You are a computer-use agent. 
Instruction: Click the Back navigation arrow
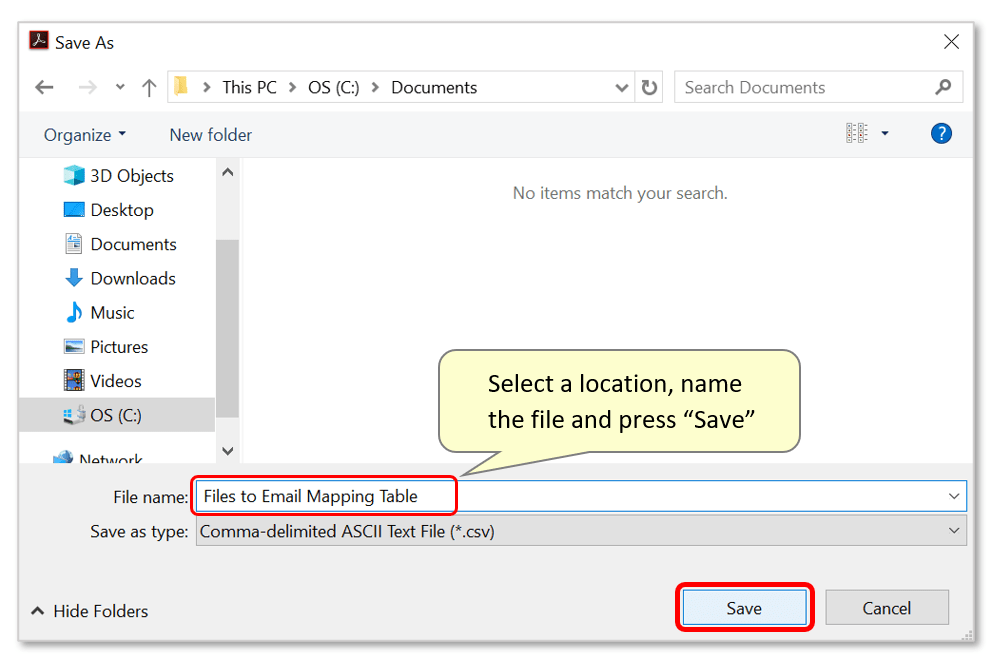[44, 87]
